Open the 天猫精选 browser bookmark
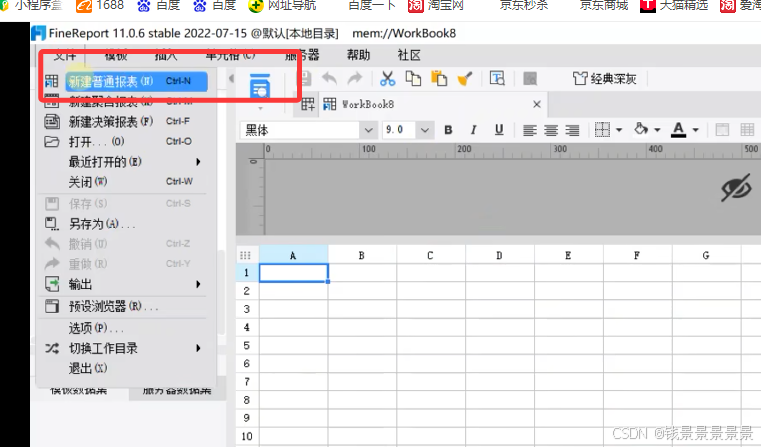The width and height of the screenshot is (761, 447). pyautogui.click(x=675, y=5)
